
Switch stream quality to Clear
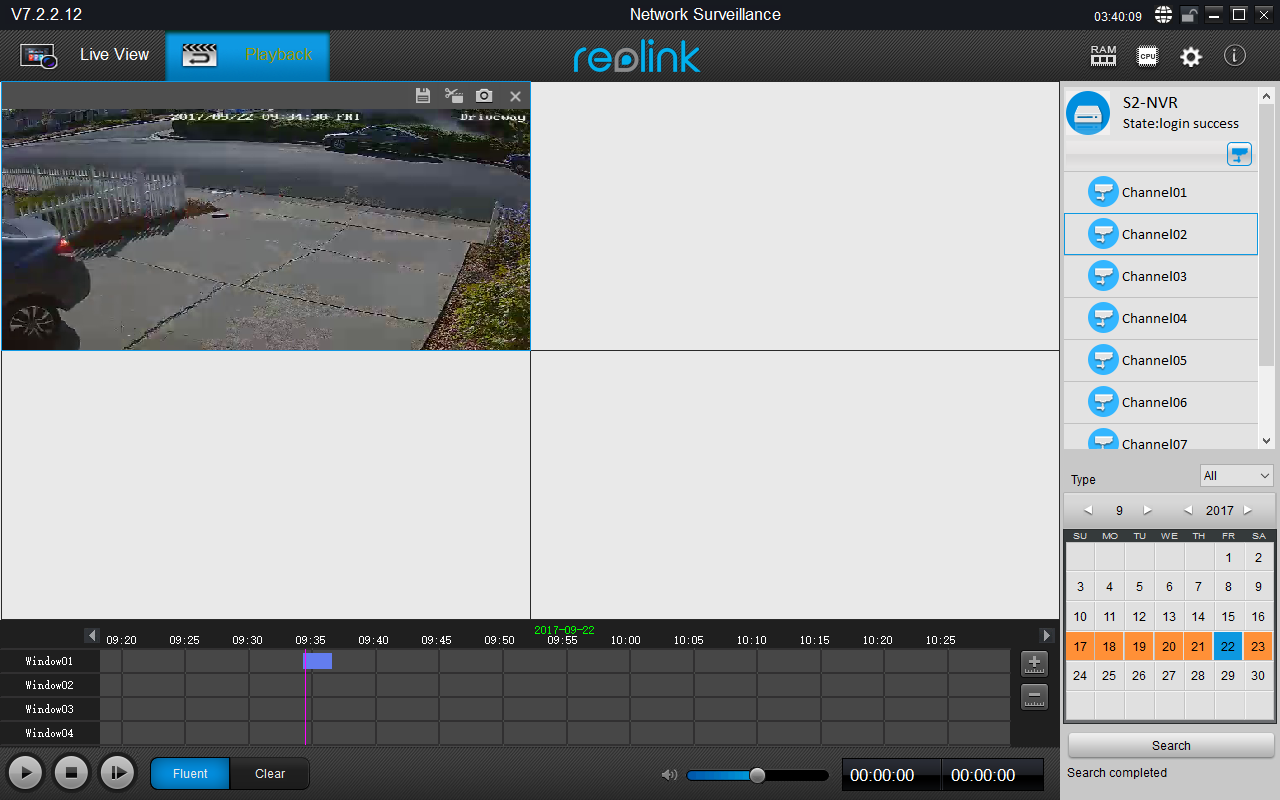click(x=269, y=774)
